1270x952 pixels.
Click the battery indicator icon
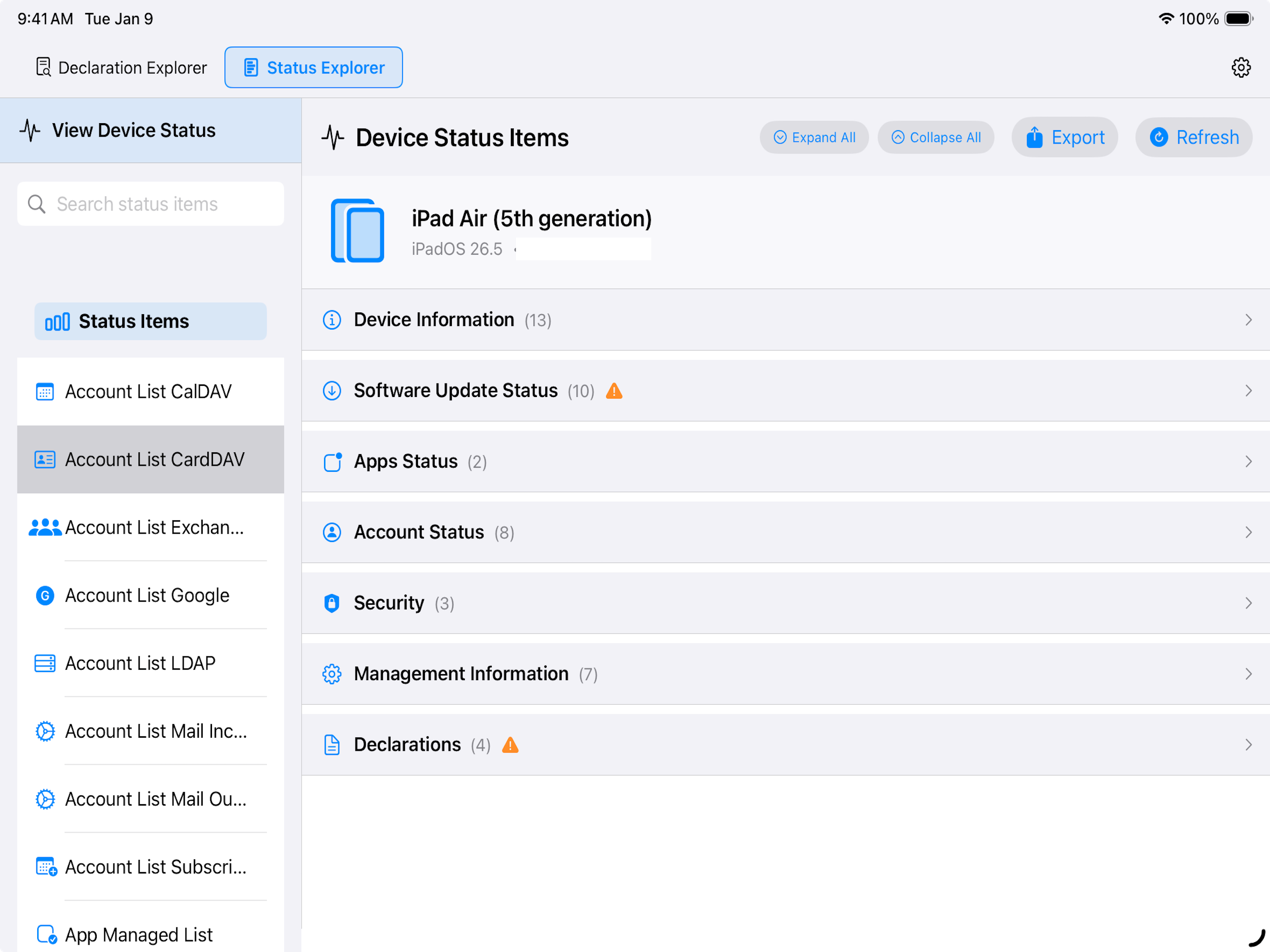coord(1239,19)
